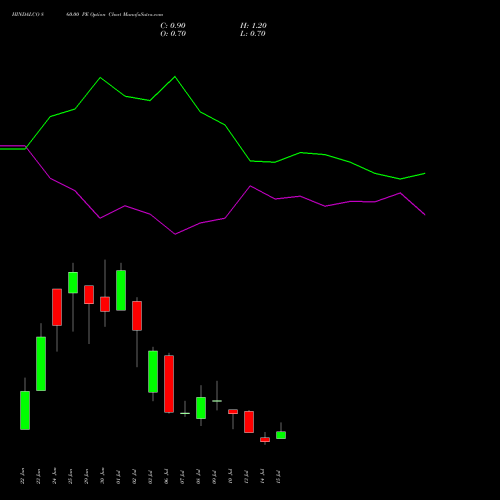Viewport: 500px width, 500px height.
Task: Click the high value H: 1.20
Action: tap(253, 26)
